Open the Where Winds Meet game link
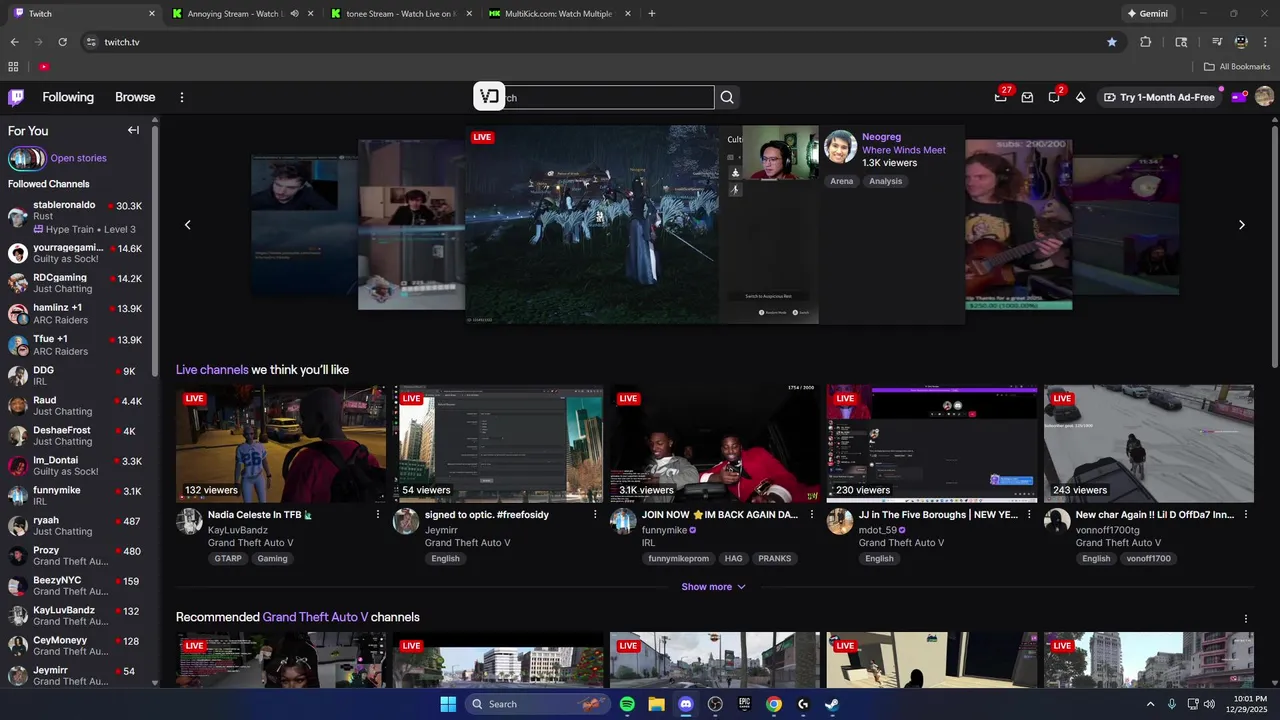This screenshot has height=720, width=1280. coord(904,150)
